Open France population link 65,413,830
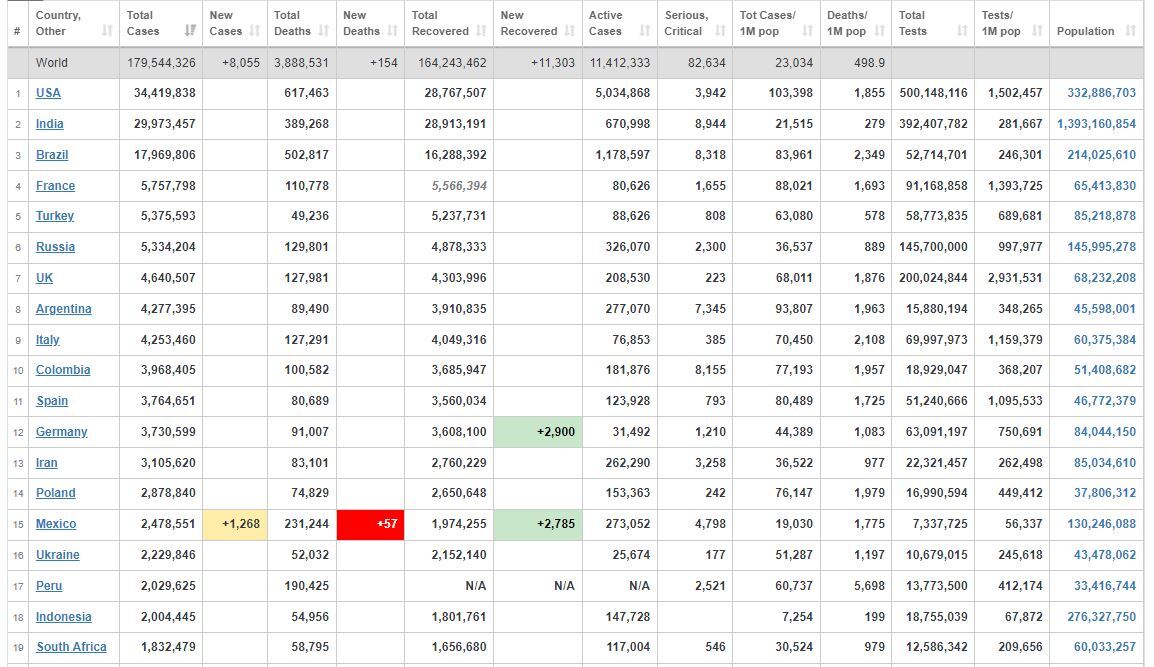This screenshot has height=667, width=1154. tap(1105, 186)
